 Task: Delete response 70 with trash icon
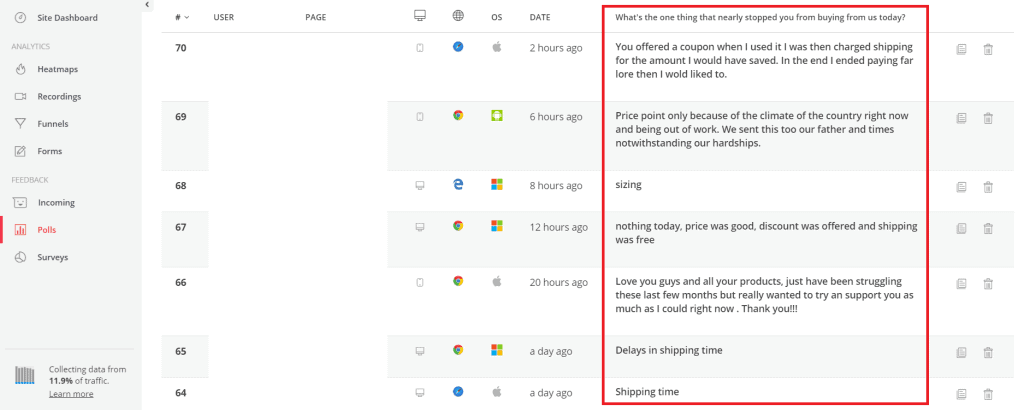point(988,49)
